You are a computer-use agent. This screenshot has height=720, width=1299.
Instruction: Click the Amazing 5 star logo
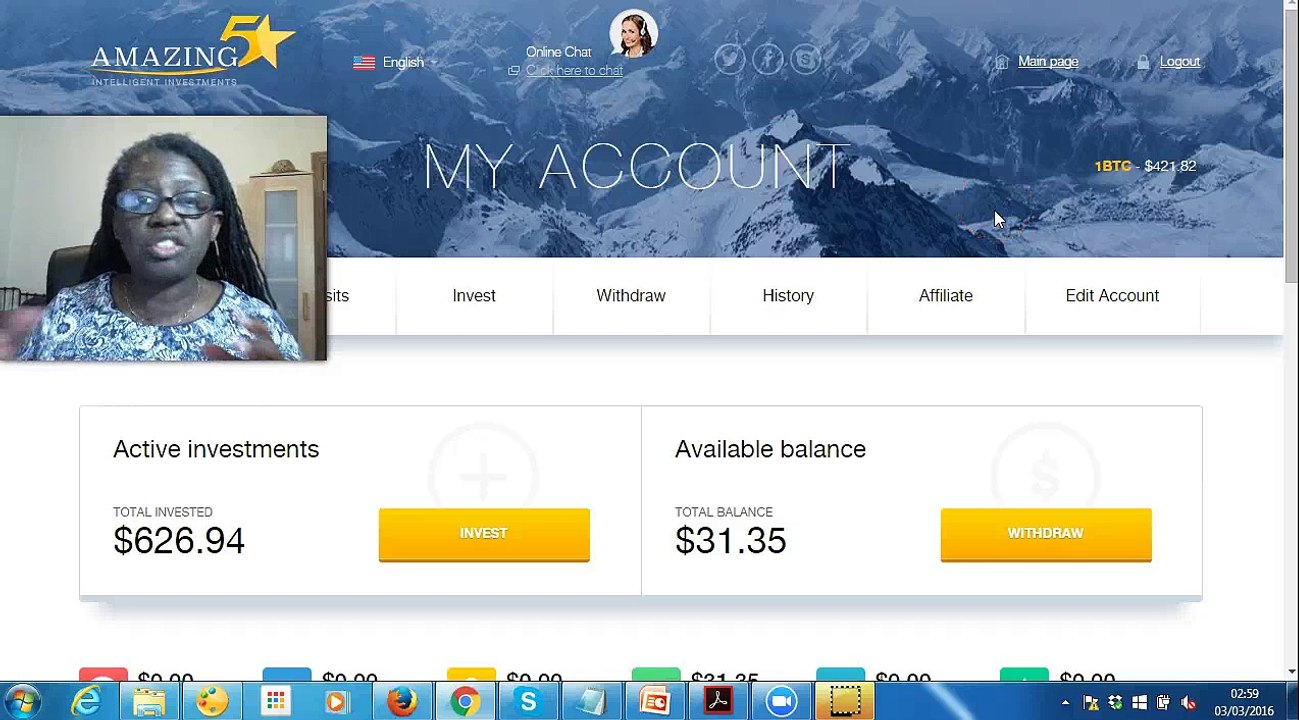pos(192,52)
